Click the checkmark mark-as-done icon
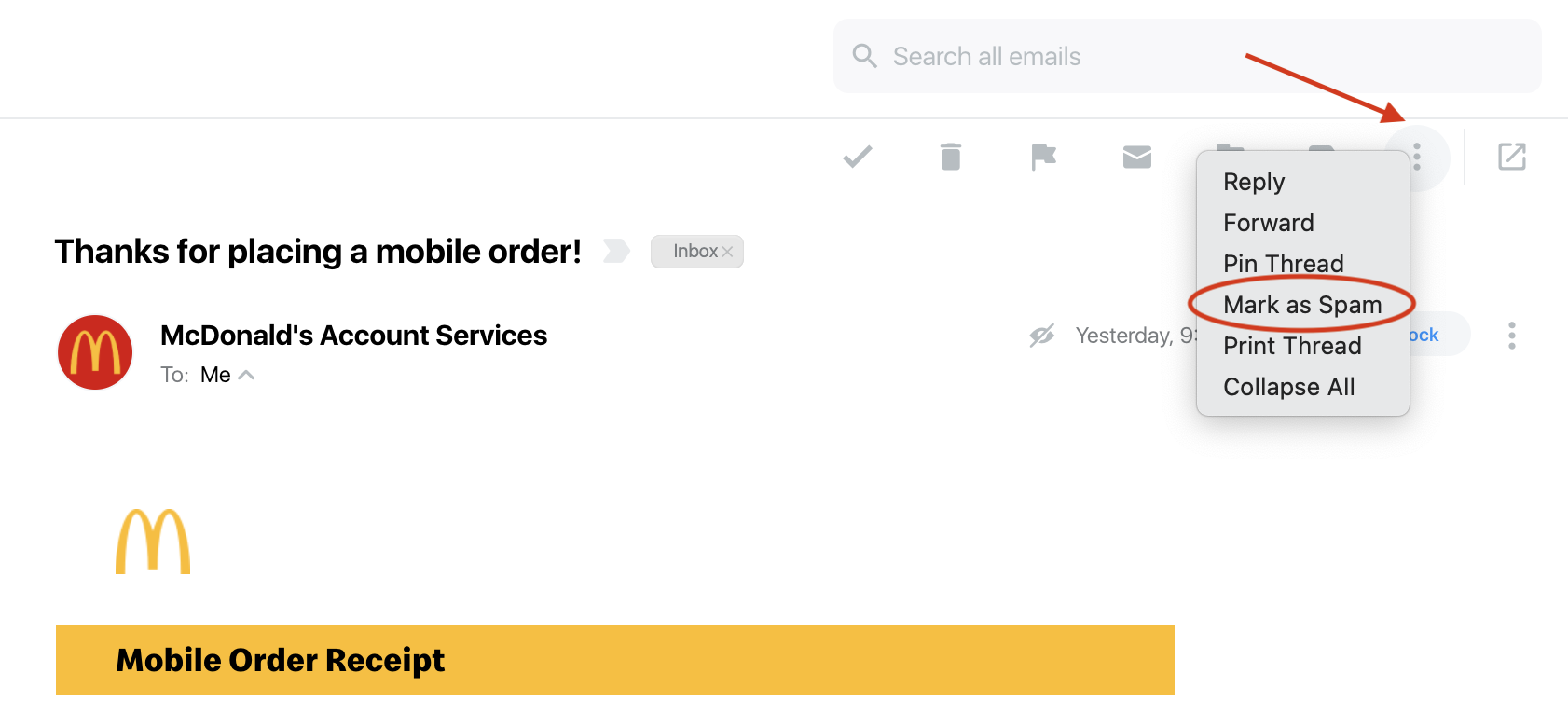Screen dimensions: 1568x714 point(857,157)
